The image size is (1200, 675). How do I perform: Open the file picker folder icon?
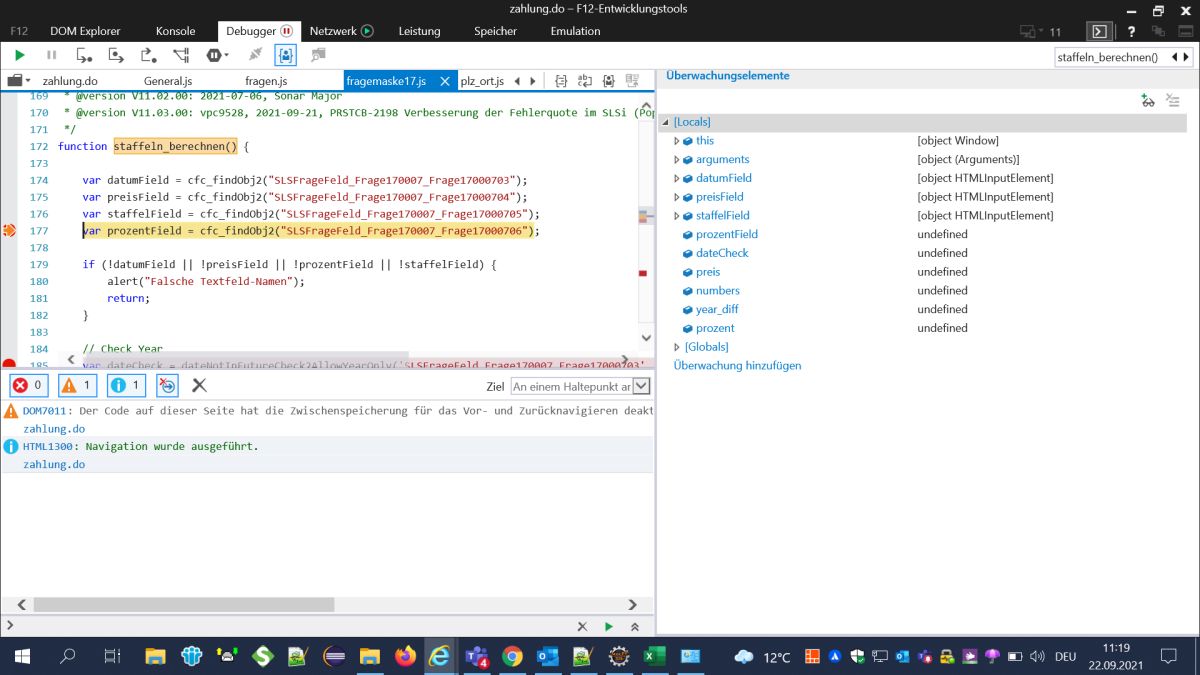point(18,80)
